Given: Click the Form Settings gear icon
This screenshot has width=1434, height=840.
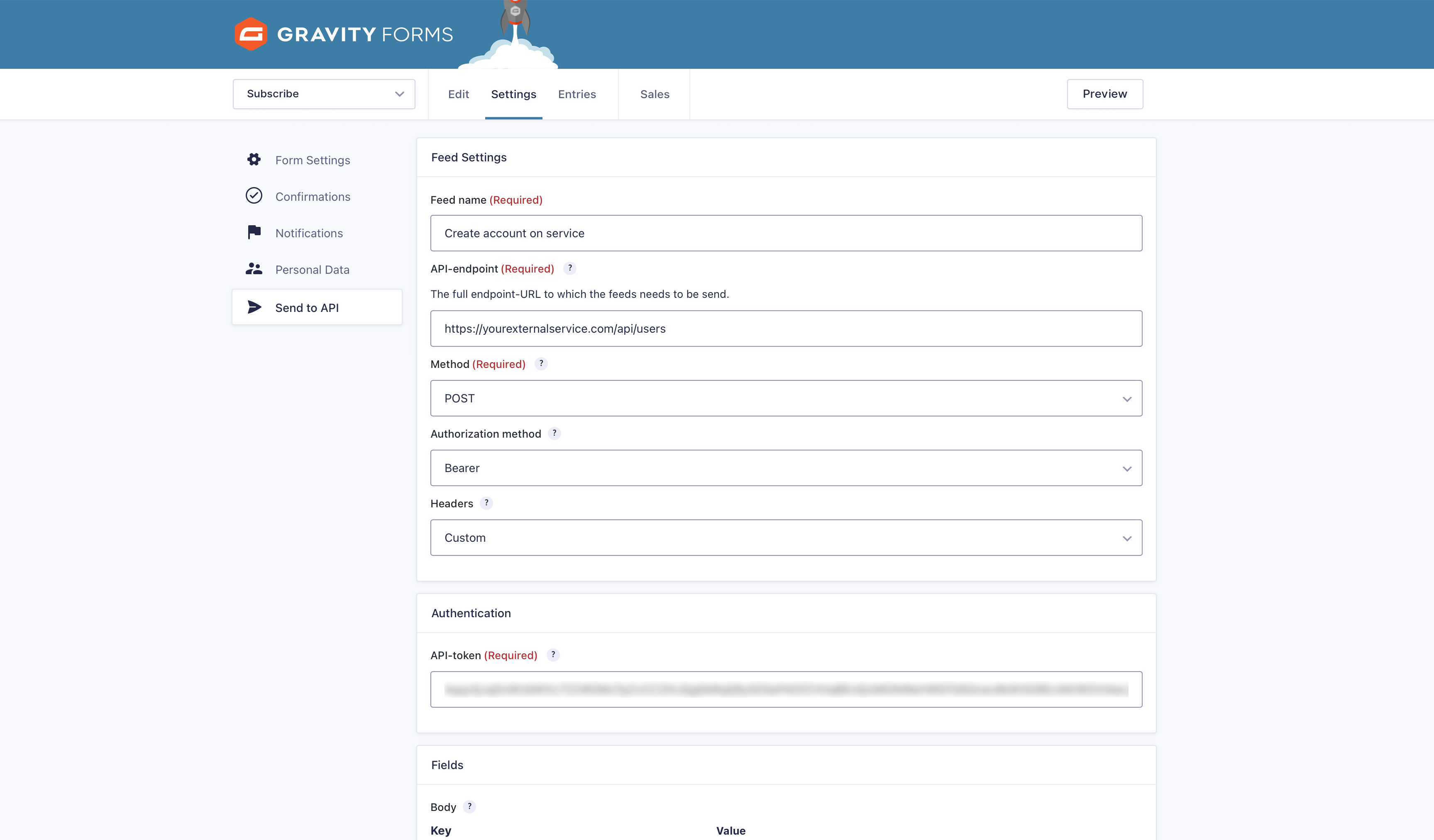Looking at the screenshot, I should pyautogui.click(x=254, y=160).
